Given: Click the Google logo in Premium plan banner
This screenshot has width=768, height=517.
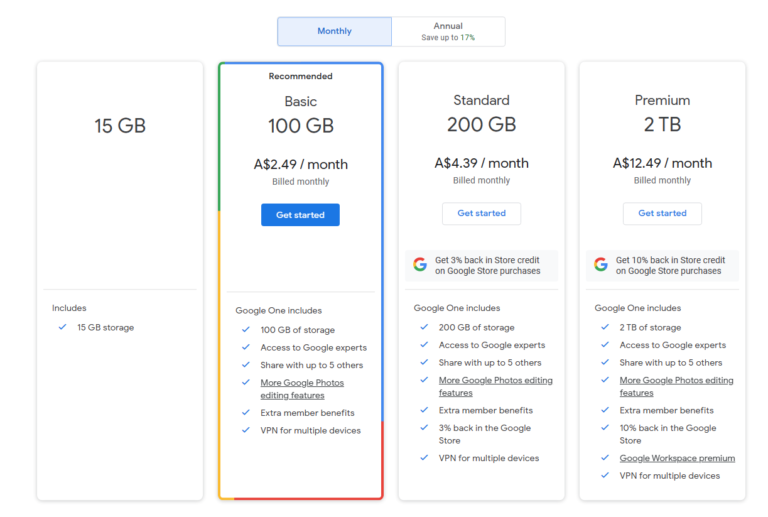Looking at the screenshot, I should click(x=601, y=265).
